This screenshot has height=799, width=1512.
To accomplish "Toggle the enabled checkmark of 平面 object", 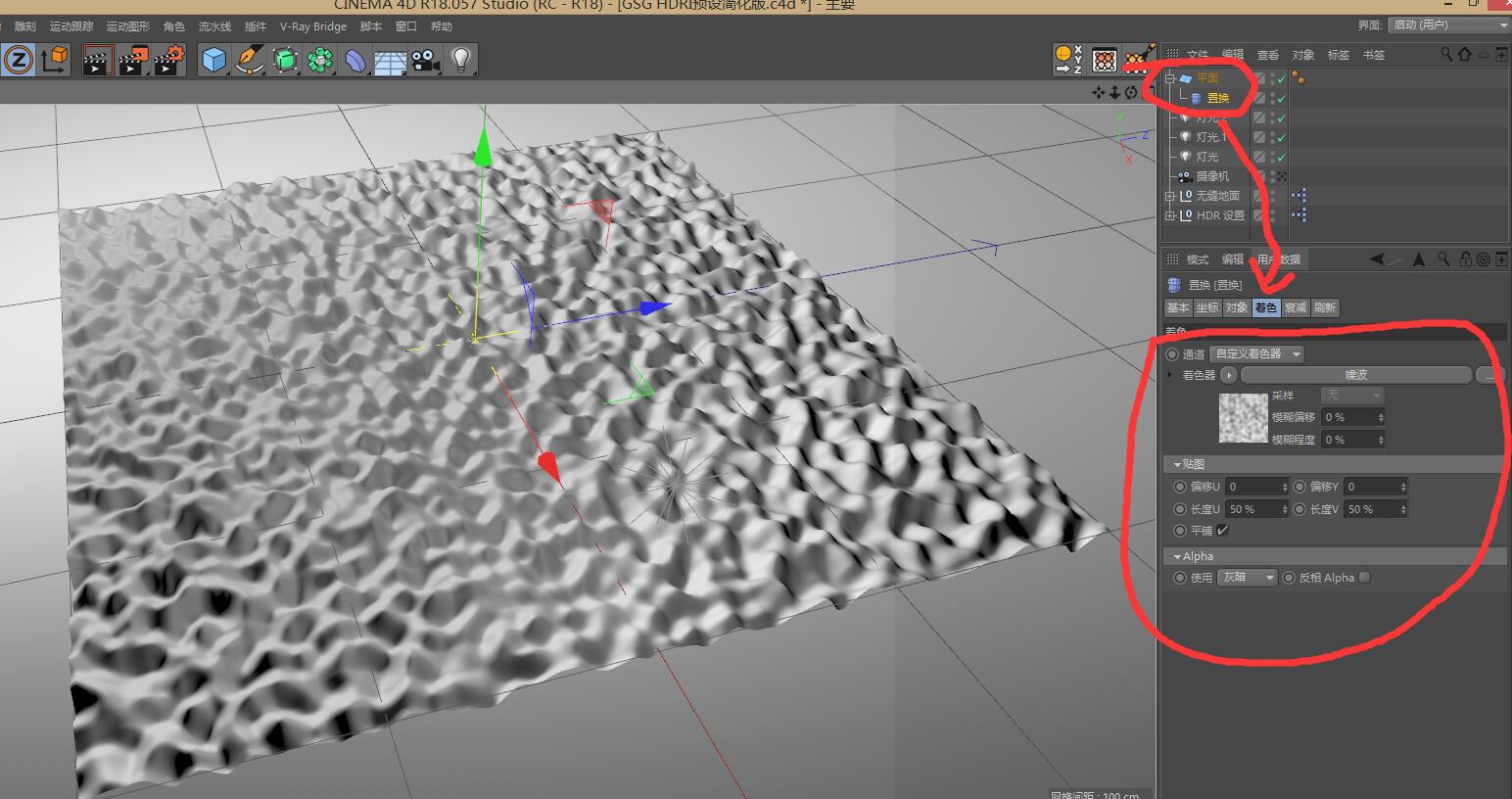I will tap(1281, 78).
